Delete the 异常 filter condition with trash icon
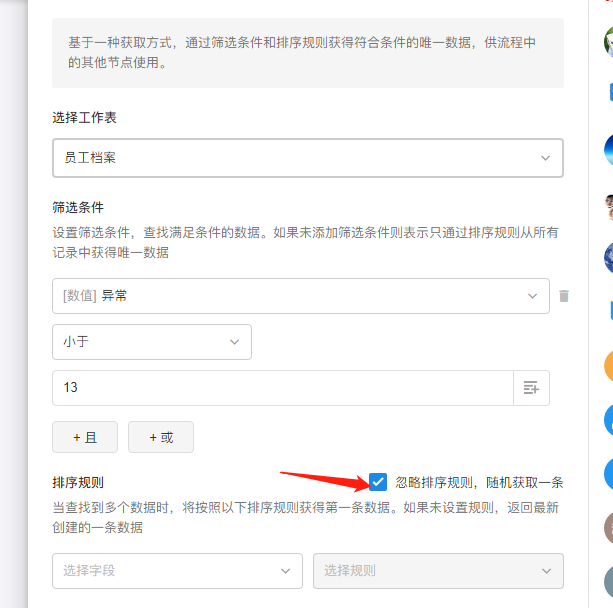This screenshot has height=608, width=613. point(564,296)
